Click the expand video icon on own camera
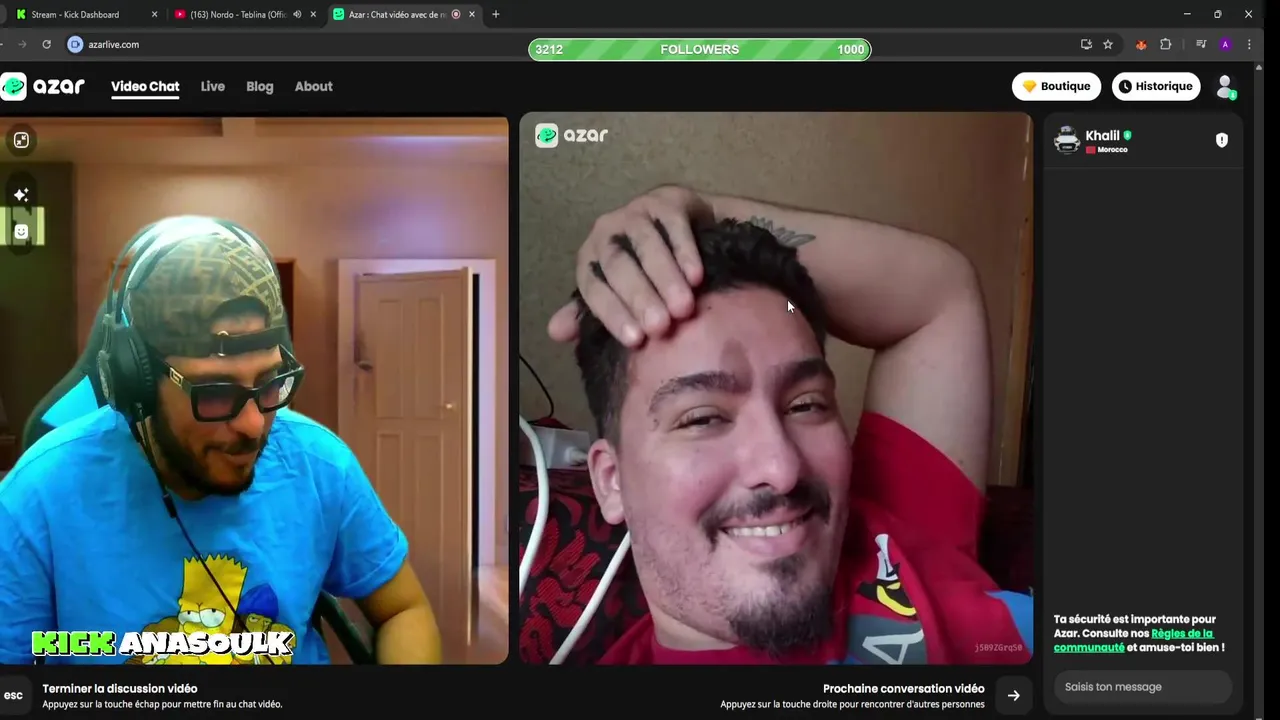1280x720 pixels. tap(21, 140)
